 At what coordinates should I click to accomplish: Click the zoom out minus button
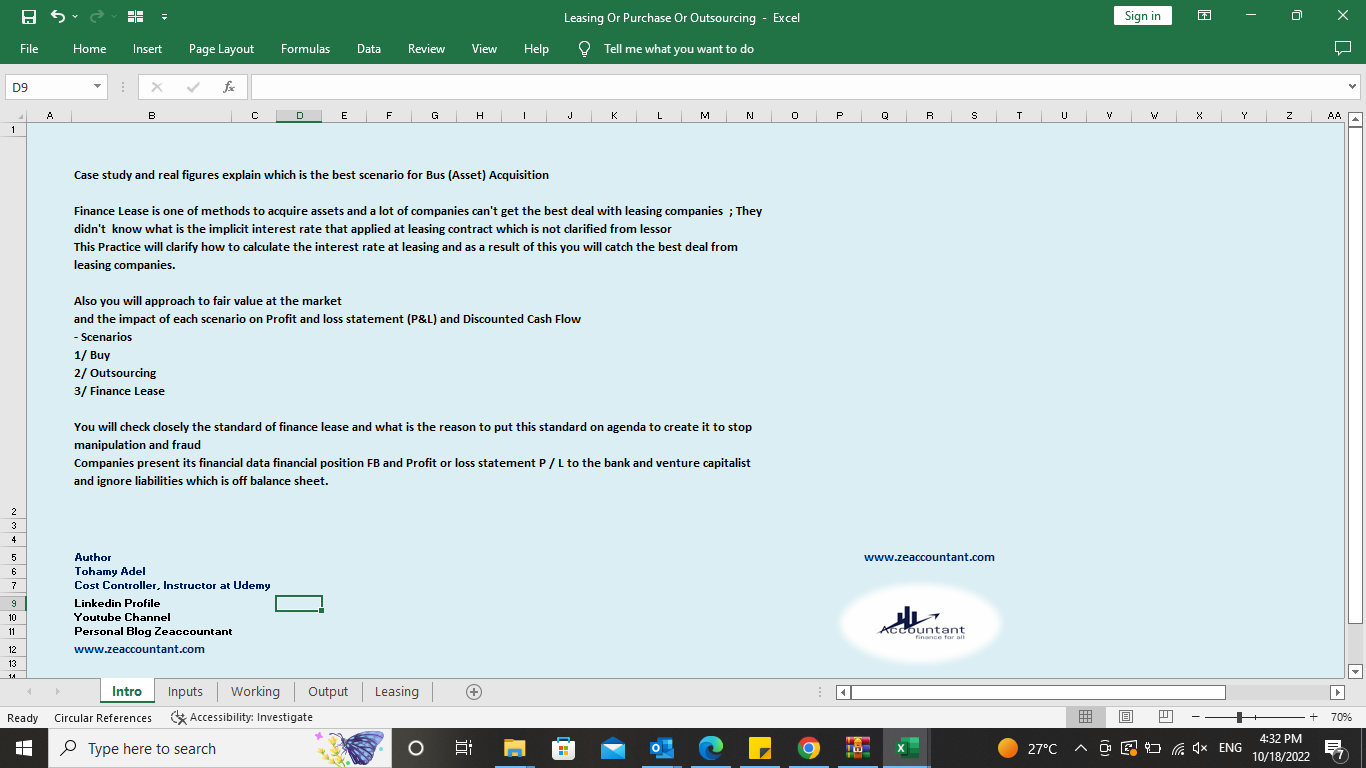pyautogui.click(x=1195, y=717)
